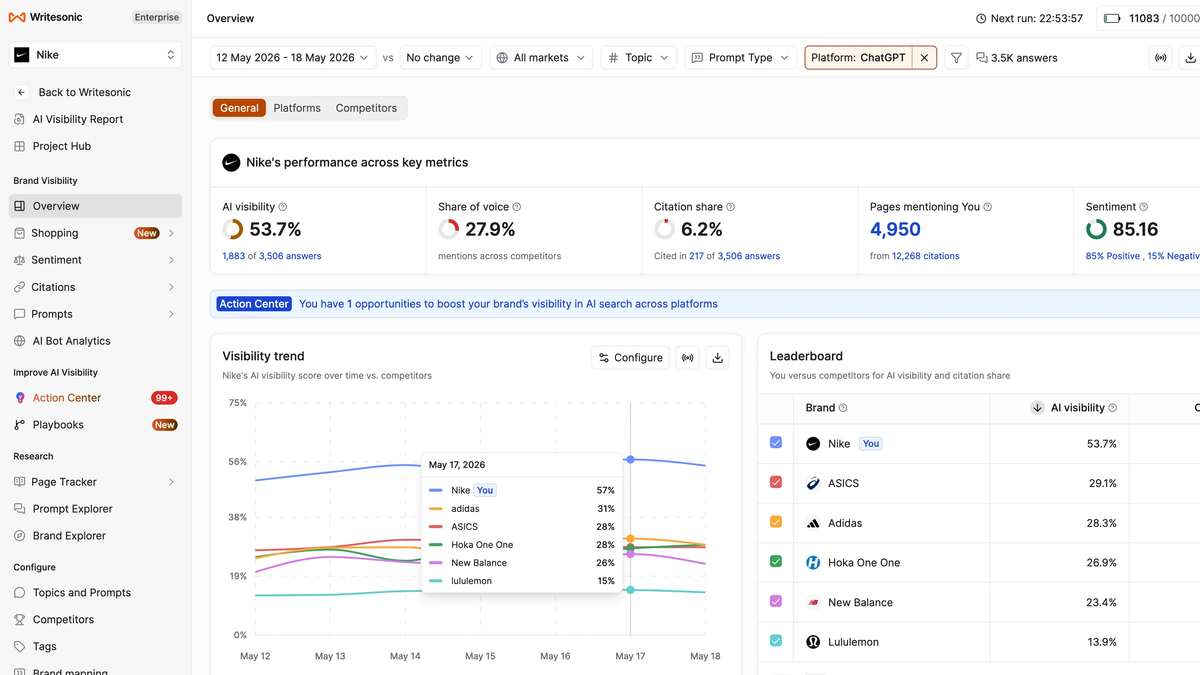Click the Page Tracker icon
The height and width of the screenshot is (675, 1200).
pos(20,482)
